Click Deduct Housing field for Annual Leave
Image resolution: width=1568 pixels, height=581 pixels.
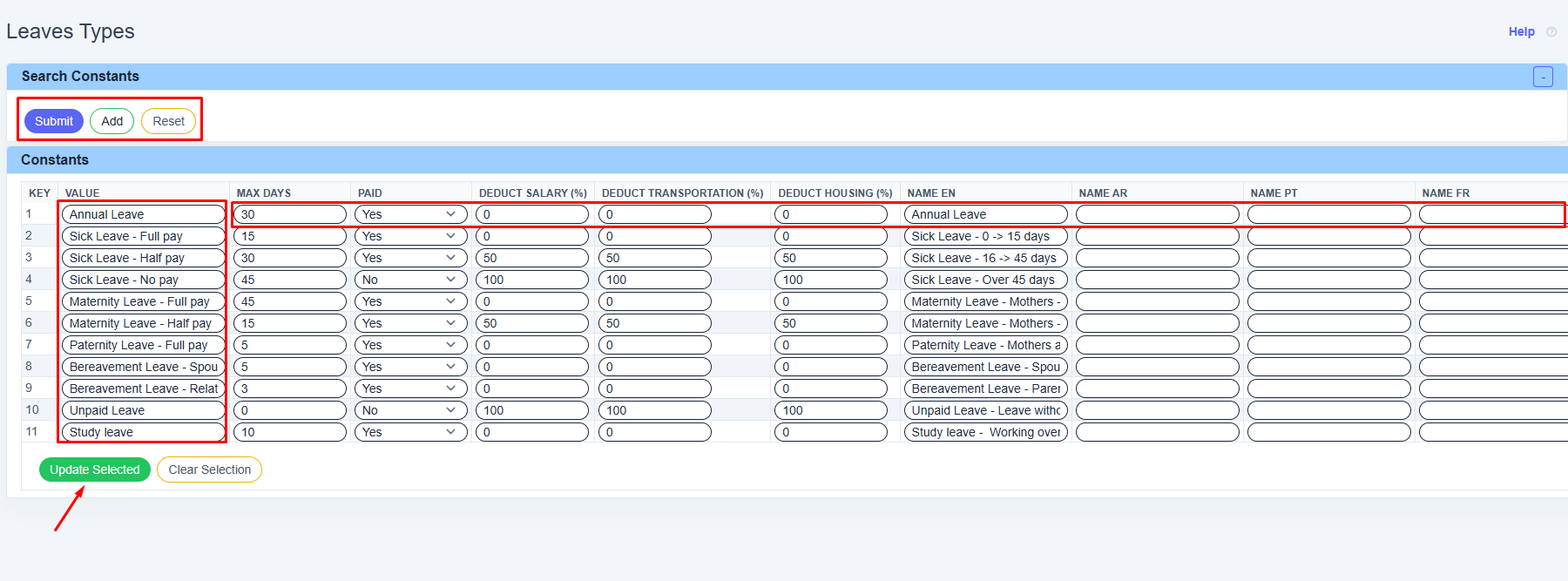click(x=831, y=214)
